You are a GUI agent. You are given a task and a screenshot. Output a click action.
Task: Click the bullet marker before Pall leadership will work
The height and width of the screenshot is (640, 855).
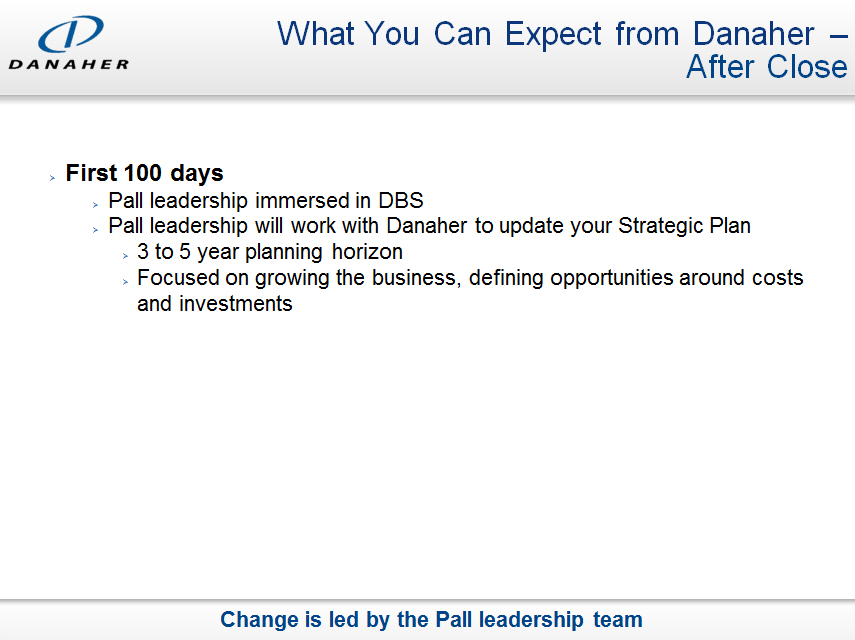coord(95,229)
